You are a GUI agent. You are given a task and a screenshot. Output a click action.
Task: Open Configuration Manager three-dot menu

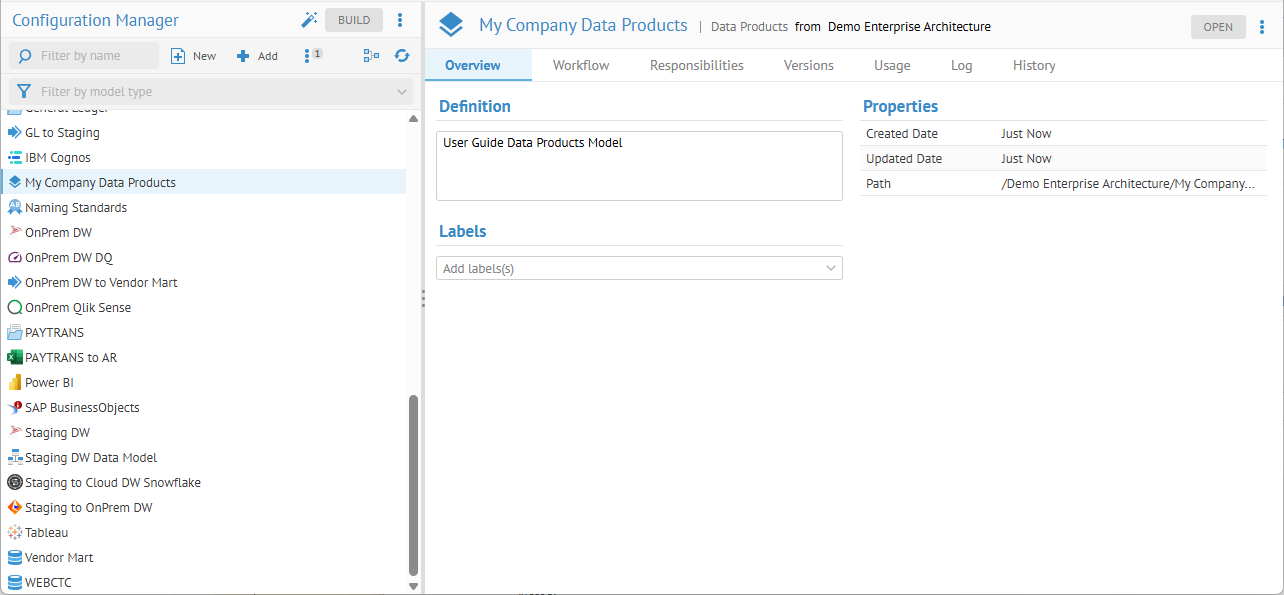click(x=400, y=20)
